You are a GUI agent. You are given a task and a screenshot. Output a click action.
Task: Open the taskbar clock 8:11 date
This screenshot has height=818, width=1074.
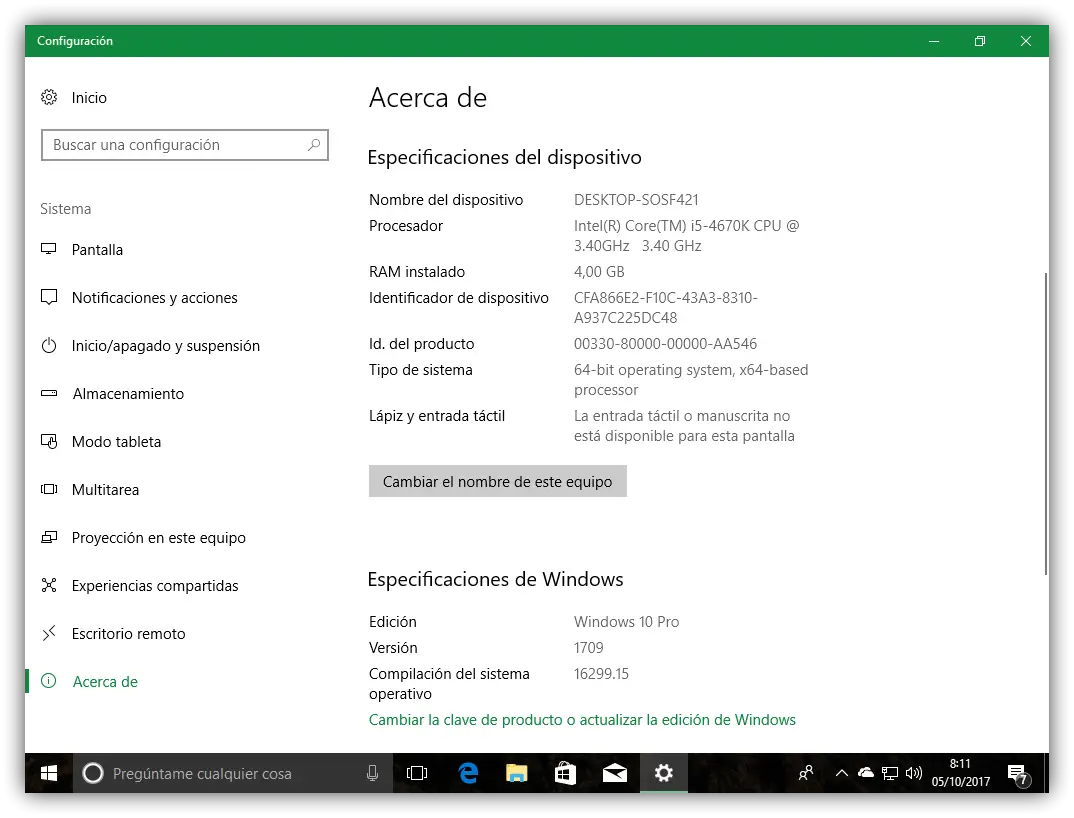point(960,773)
